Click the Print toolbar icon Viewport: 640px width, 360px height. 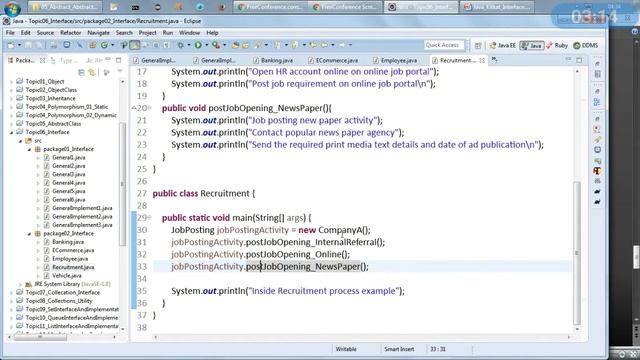coord(53,45)
